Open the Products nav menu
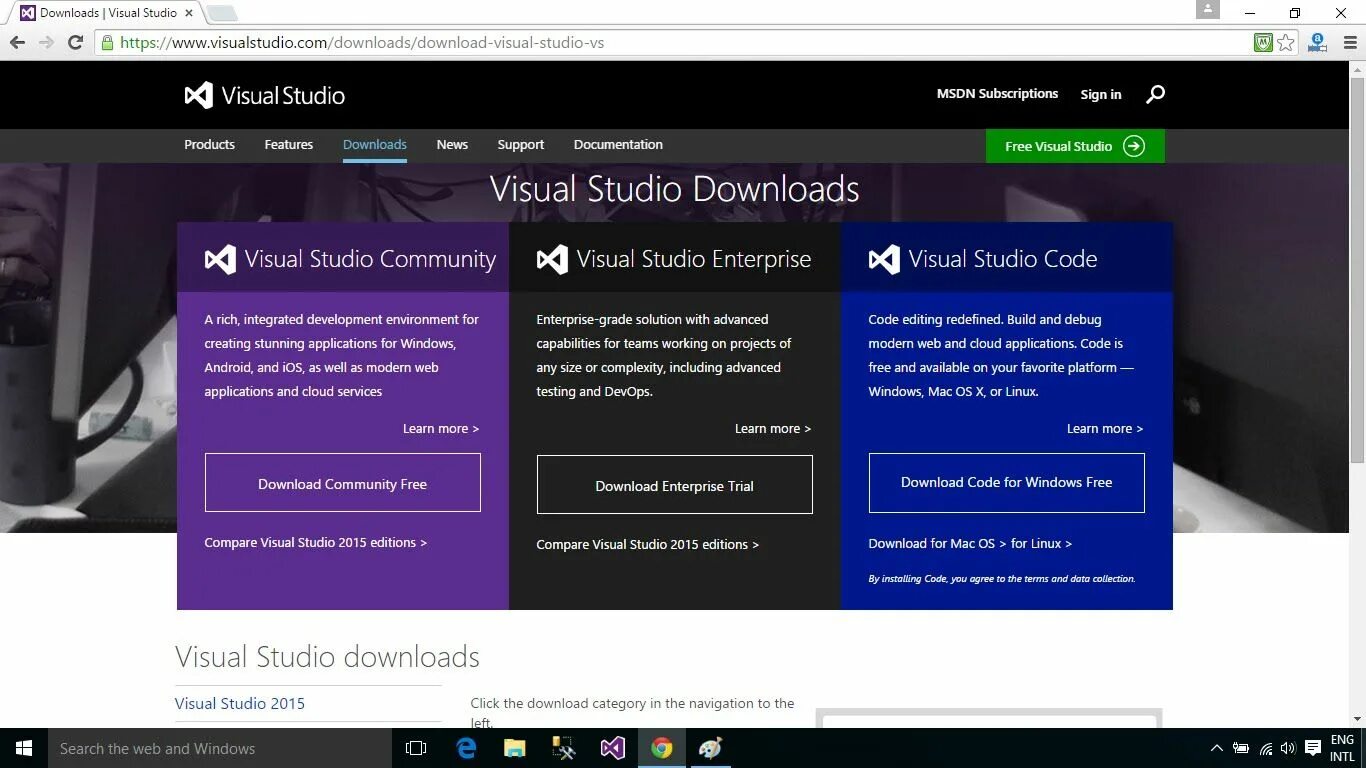This screenshot has height=768, width=1366. [x=209, y=145]
